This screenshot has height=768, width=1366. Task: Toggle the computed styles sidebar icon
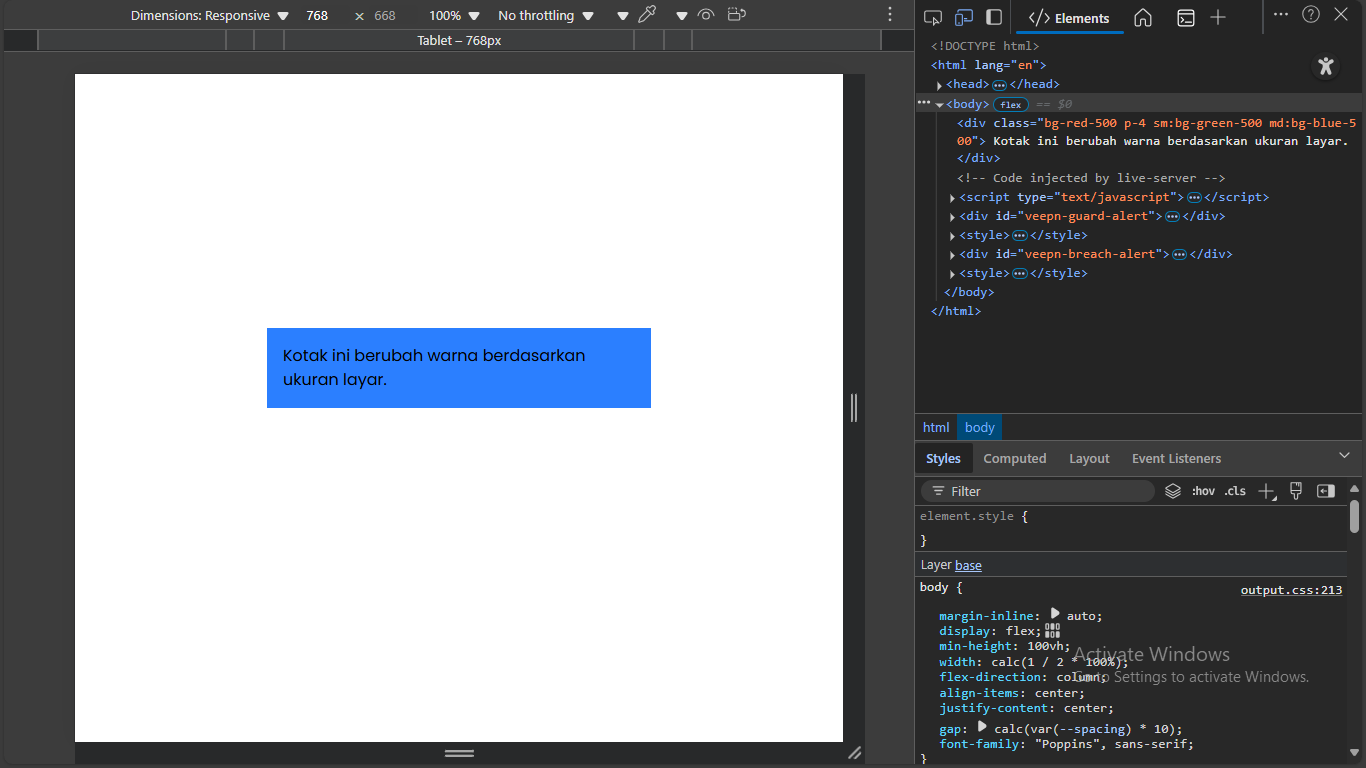pyautogui.click(x=1326, y=491)
